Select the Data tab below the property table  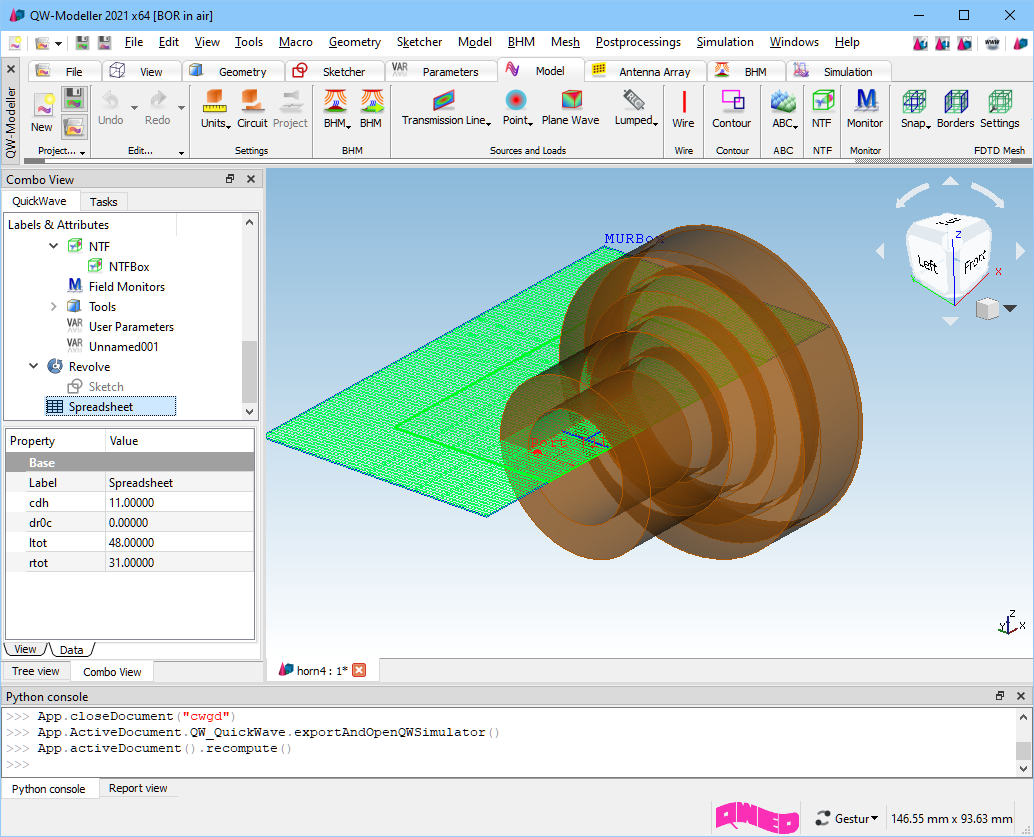pyautogui.click(x=71, y=650)
